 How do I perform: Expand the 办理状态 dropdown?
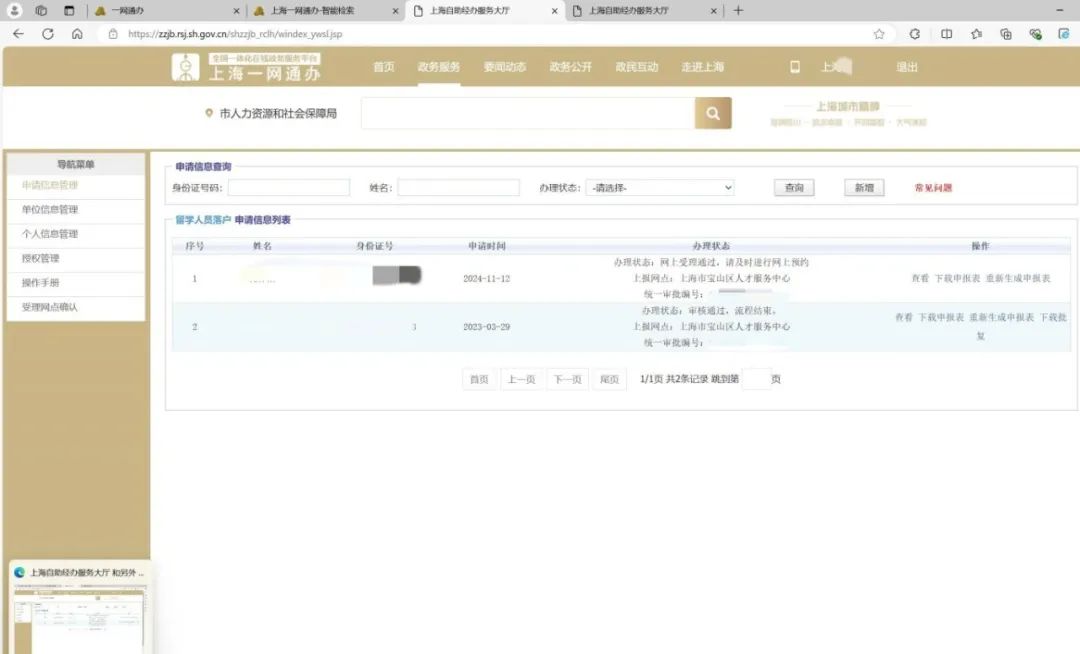point(660,187)
